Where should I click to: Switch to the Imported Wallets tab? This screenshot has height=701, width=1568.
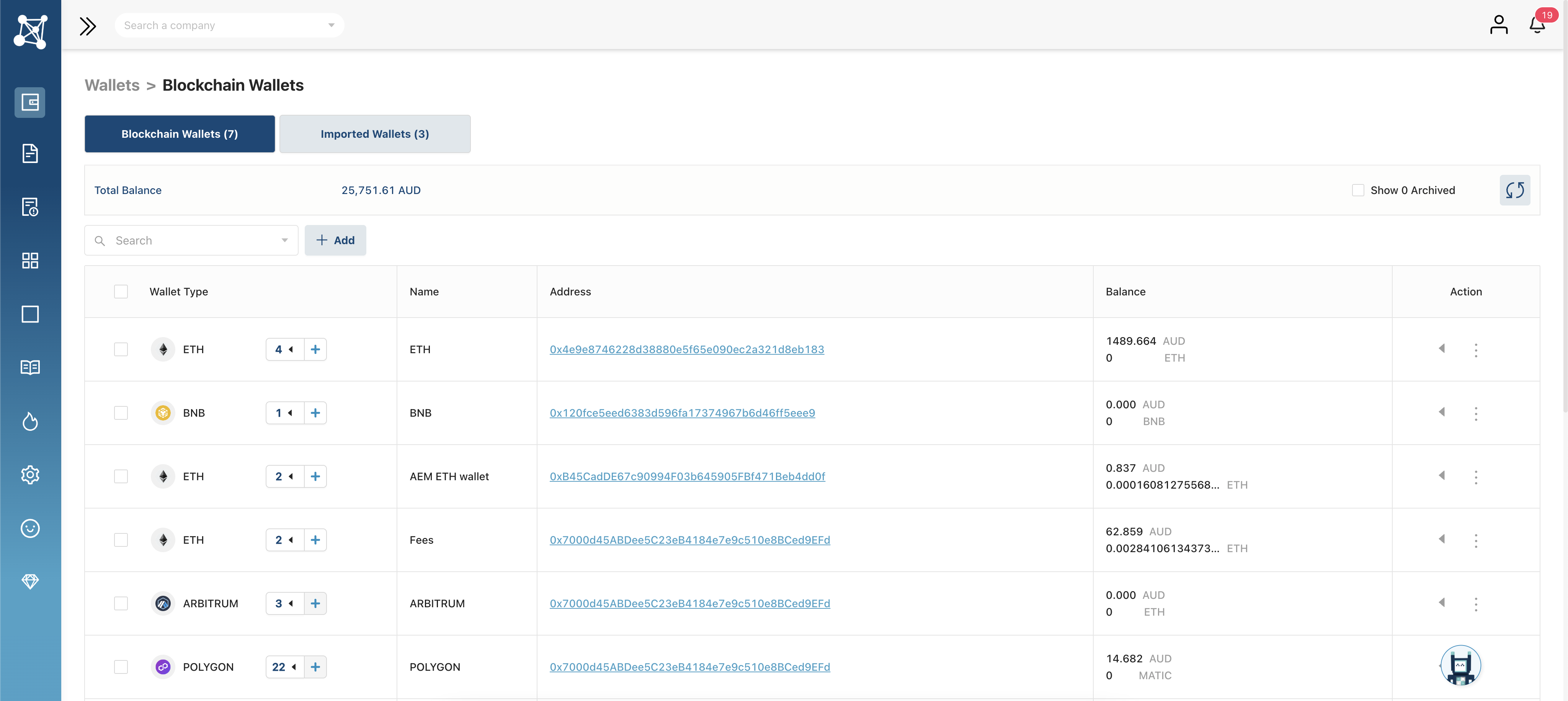tap(375, 134)
